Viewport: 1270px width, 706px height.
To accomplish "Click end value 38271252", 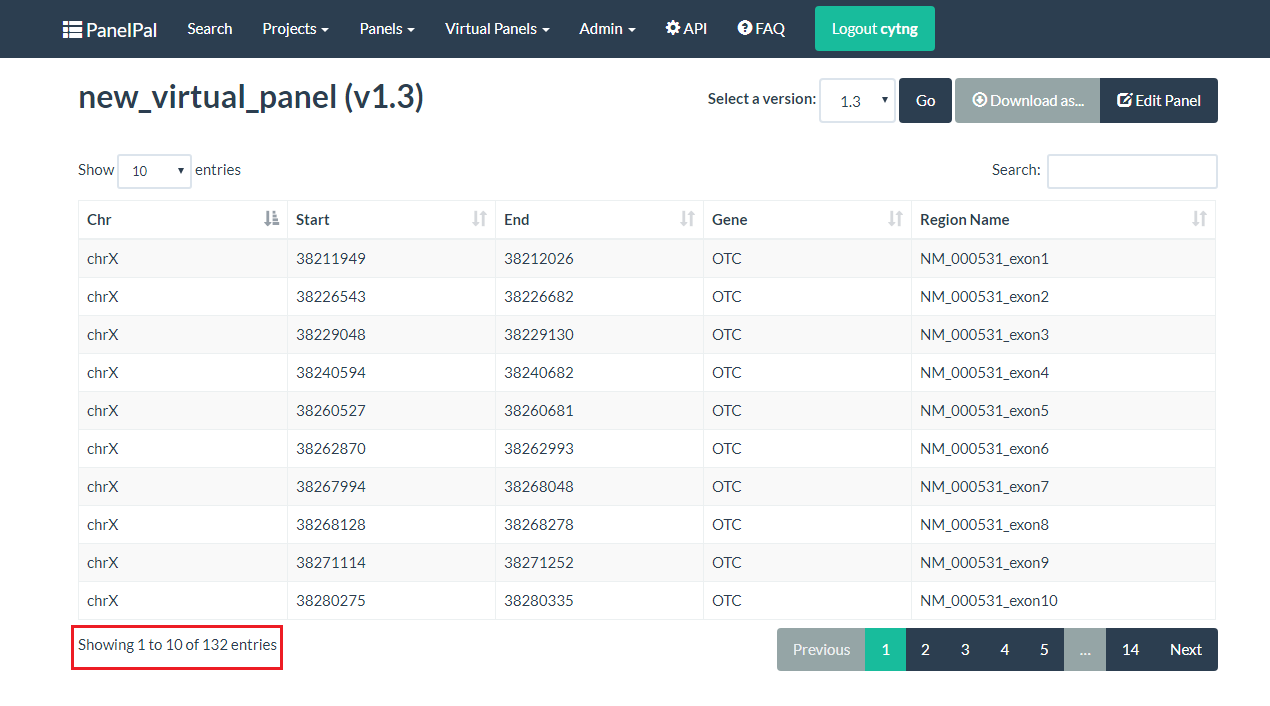I will (x=539, y=563).
